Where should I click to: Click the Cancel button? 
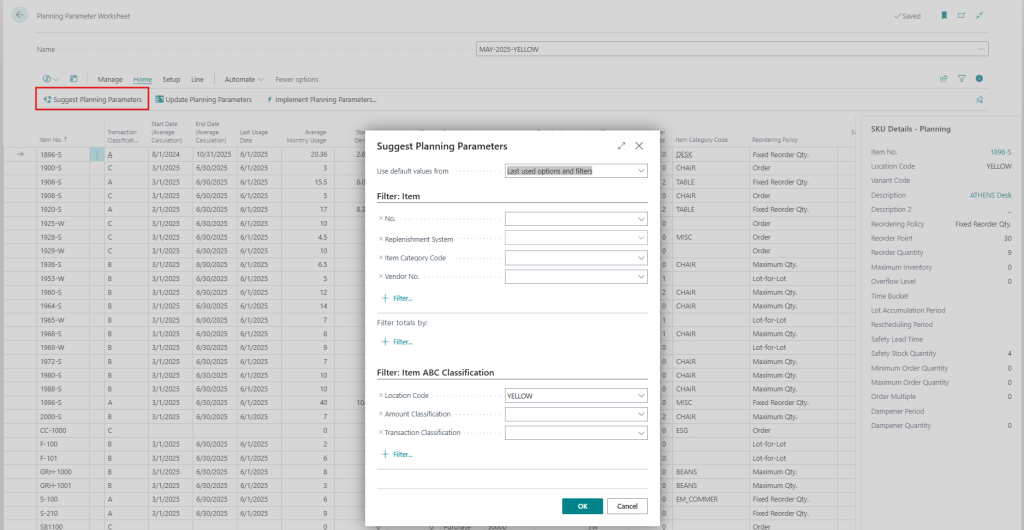click(627, 506)
